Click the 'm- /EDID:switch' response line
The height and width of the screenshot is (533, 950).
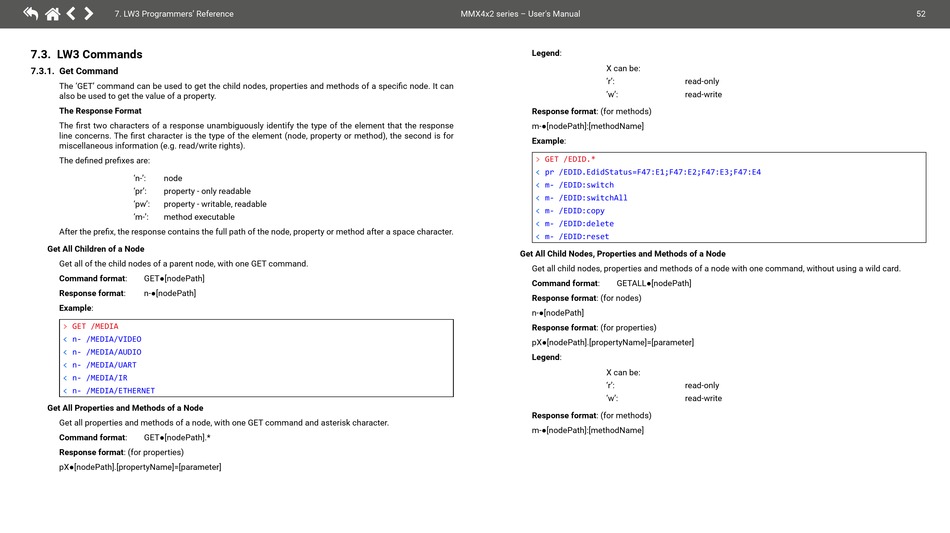click(574, 185)
